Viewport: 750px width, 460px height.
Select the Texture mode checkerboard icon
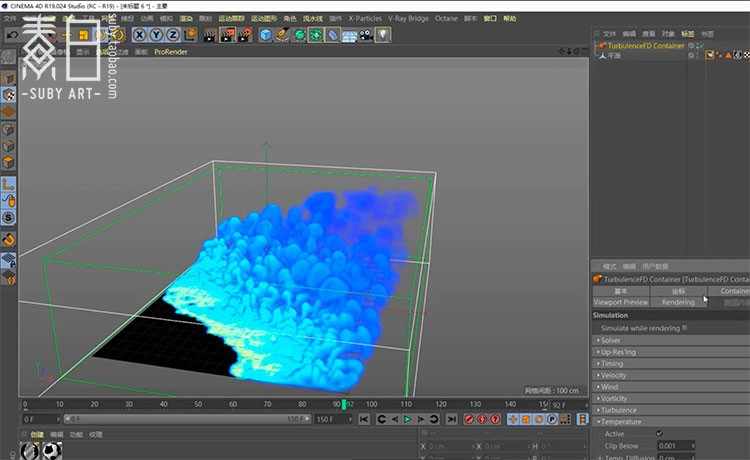point(9,95)
